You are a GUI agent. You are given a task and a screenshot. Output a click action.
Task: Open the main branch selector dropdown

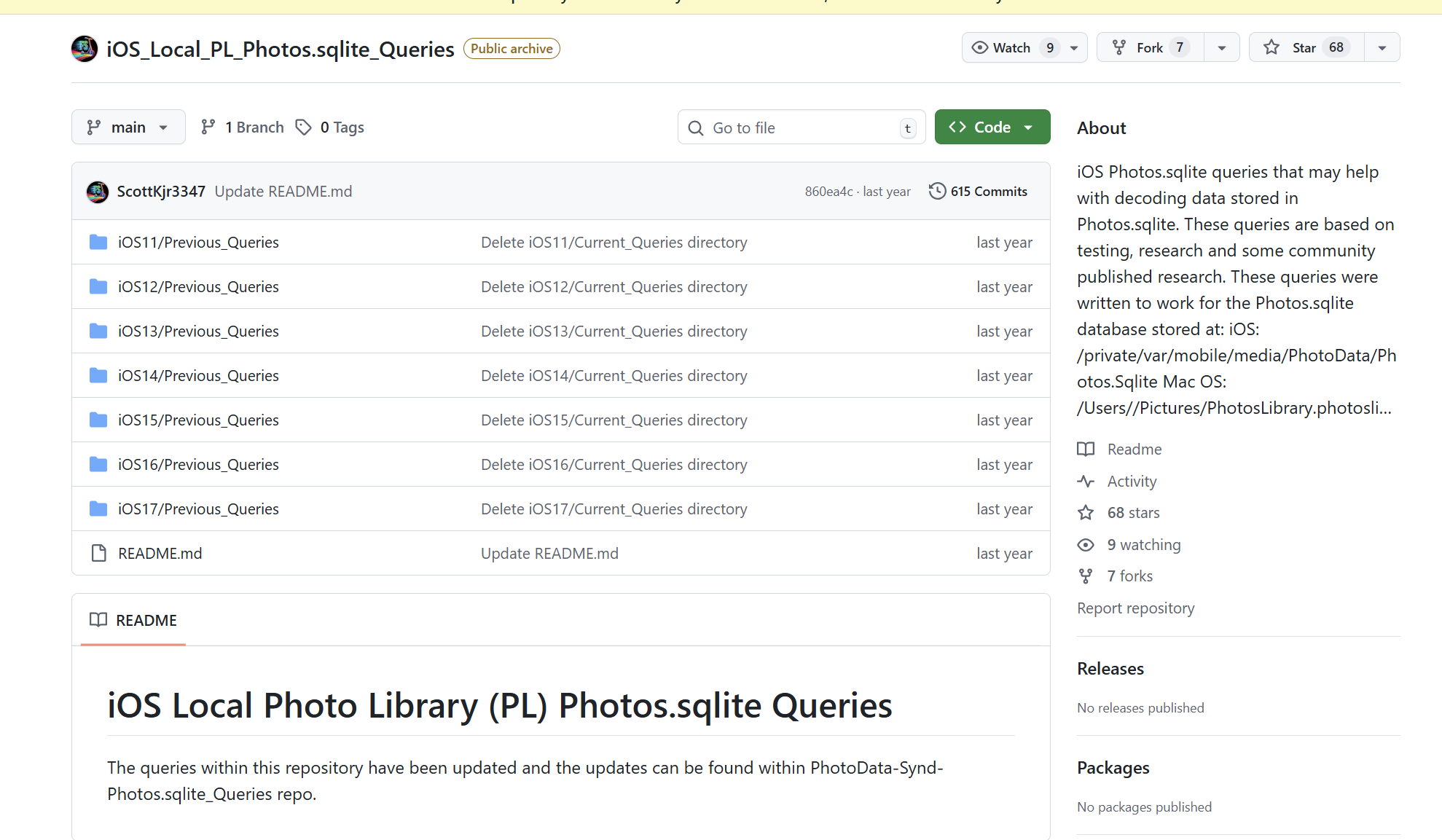point(128,127)
